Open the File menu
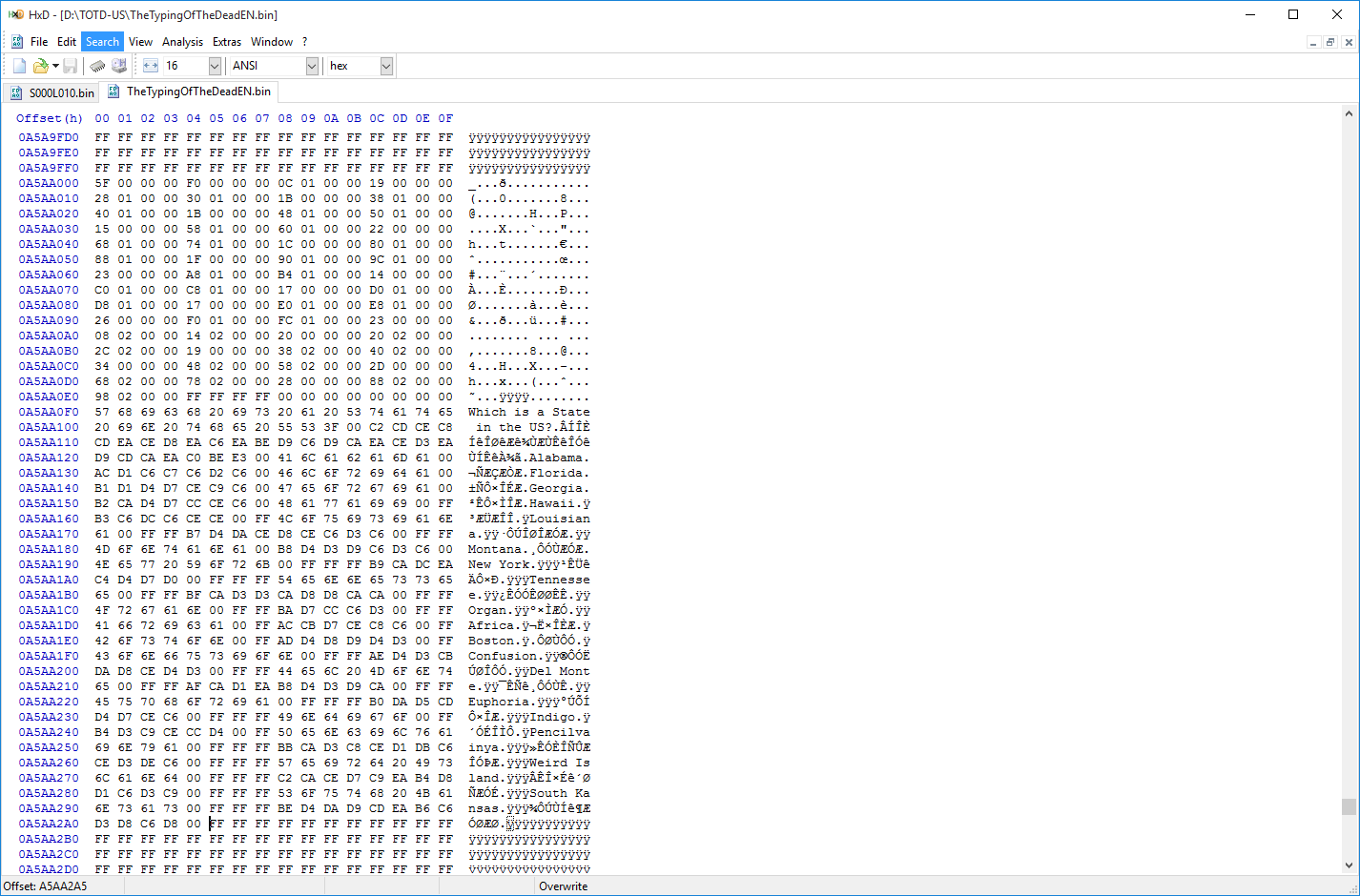Screen dimensions: 1360x896 (x=39, y=42)
